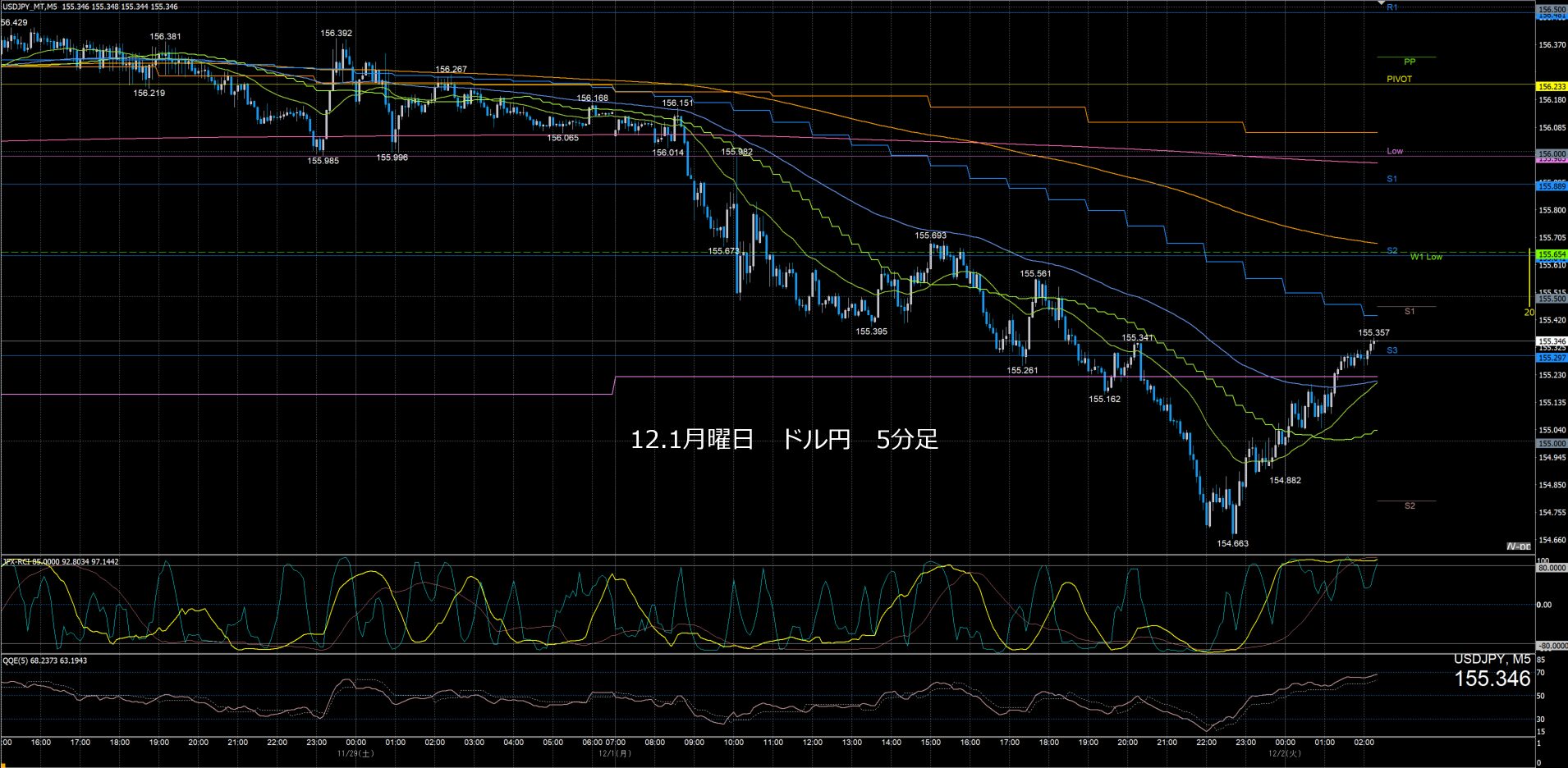The height and width of the screenshot is (768, 1568).
Task: Click the green 155.654 price tag
Action: [1551, 255]
